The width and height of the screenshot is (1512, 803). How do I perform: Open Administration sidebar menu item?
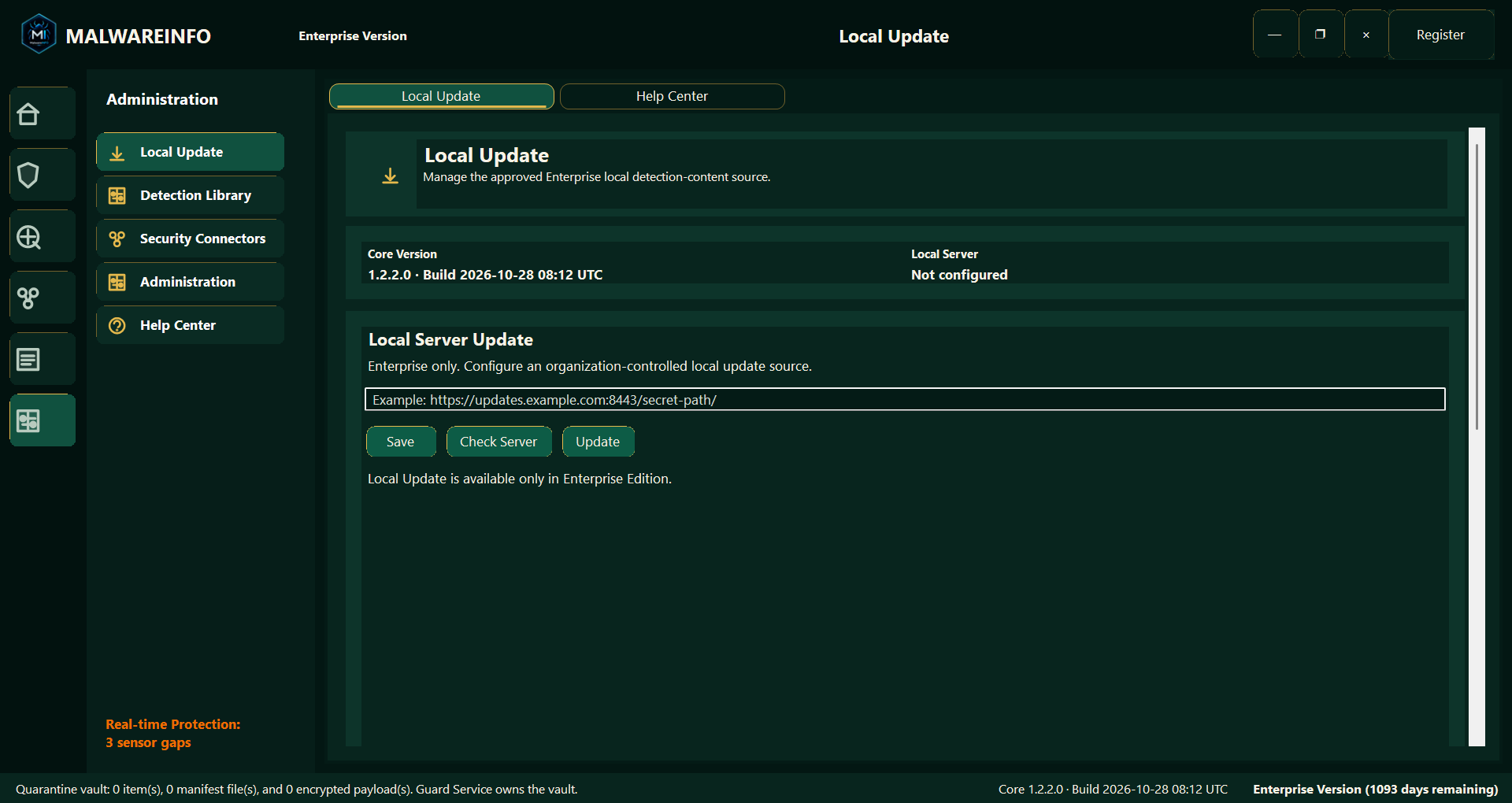(191, 282)
